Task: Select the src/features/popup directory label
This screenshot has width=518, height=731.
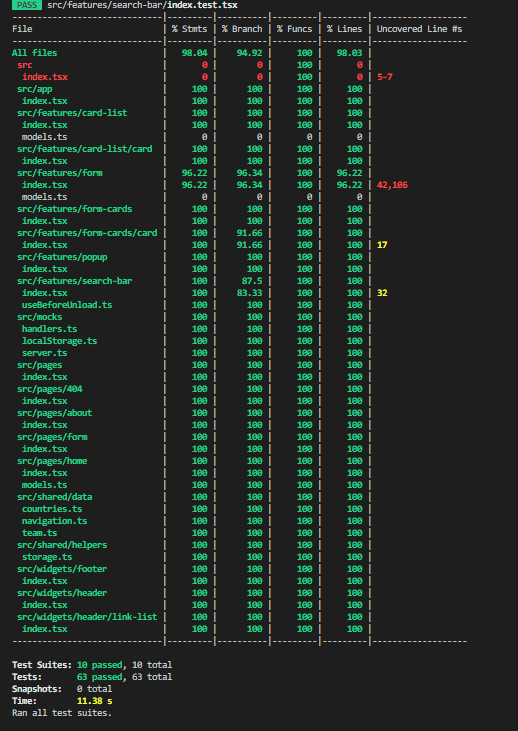Action: pyautogui.click(x=62, y=257)
